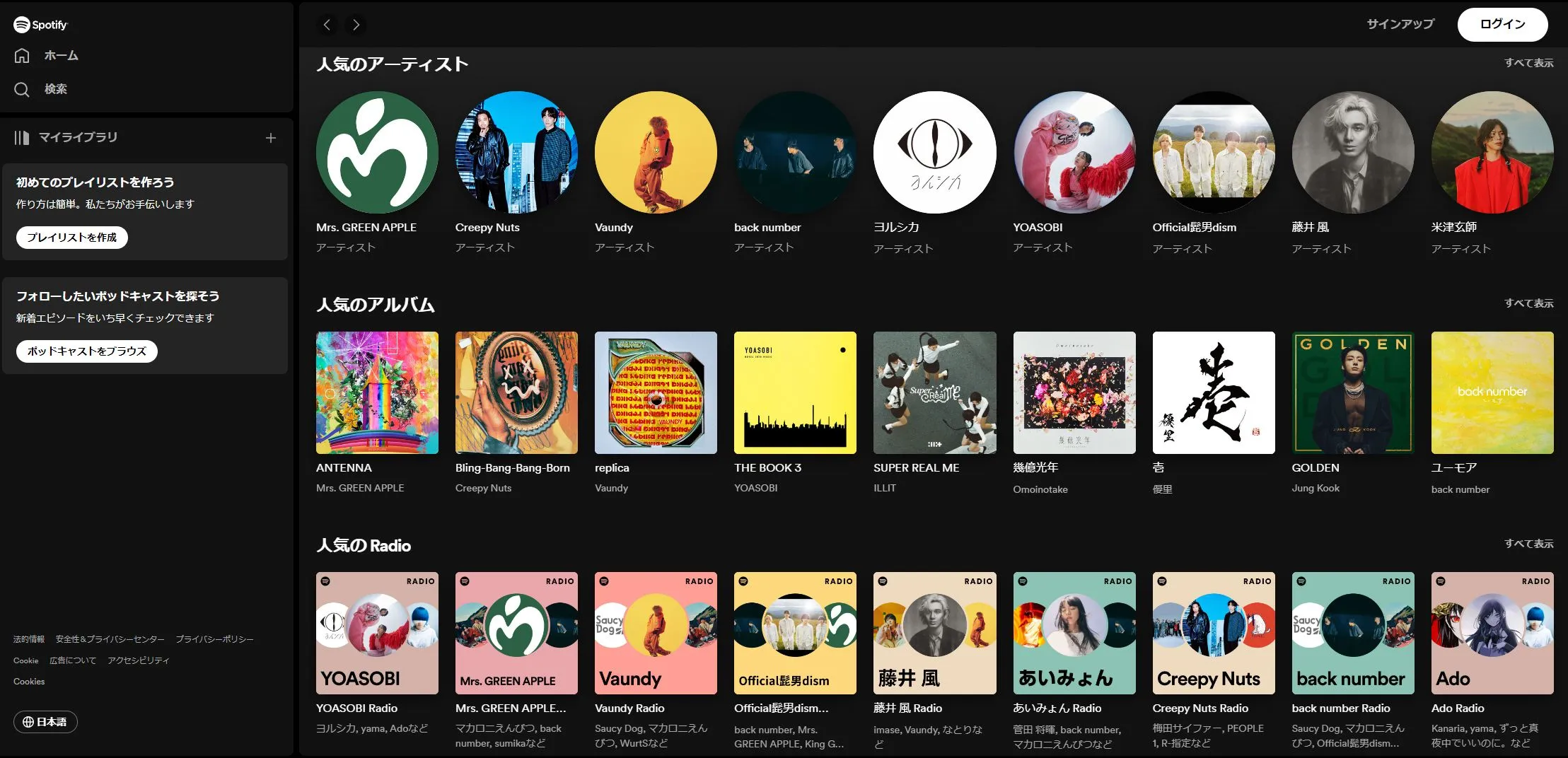Viewport: 1568px width, 758px height.
Task: Select ホーム in the sidebar
Action: click(x=62, y=55)
